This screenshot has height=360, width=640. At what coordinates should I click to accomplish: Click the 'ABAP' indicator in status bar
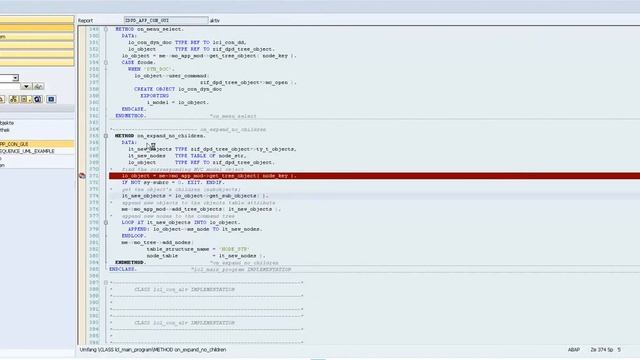click(x=574, y=350)
